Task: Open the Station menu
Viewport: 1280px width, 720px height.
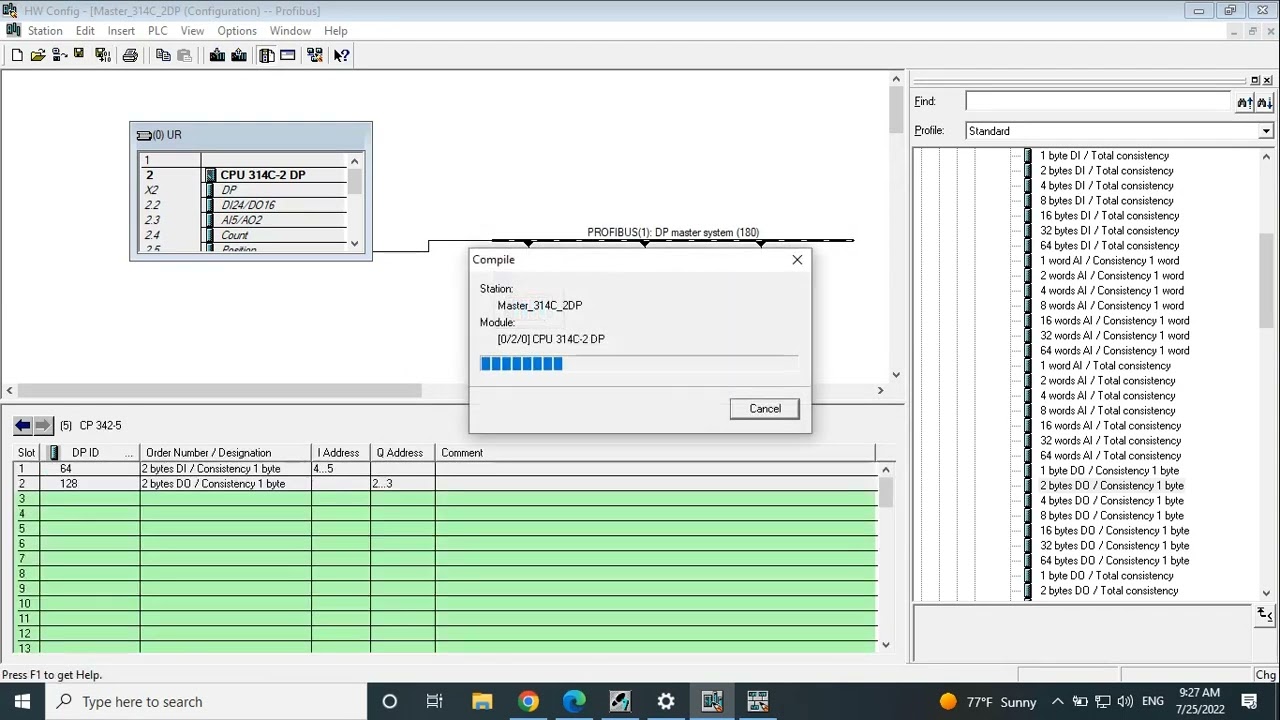Action: (45, 31)
